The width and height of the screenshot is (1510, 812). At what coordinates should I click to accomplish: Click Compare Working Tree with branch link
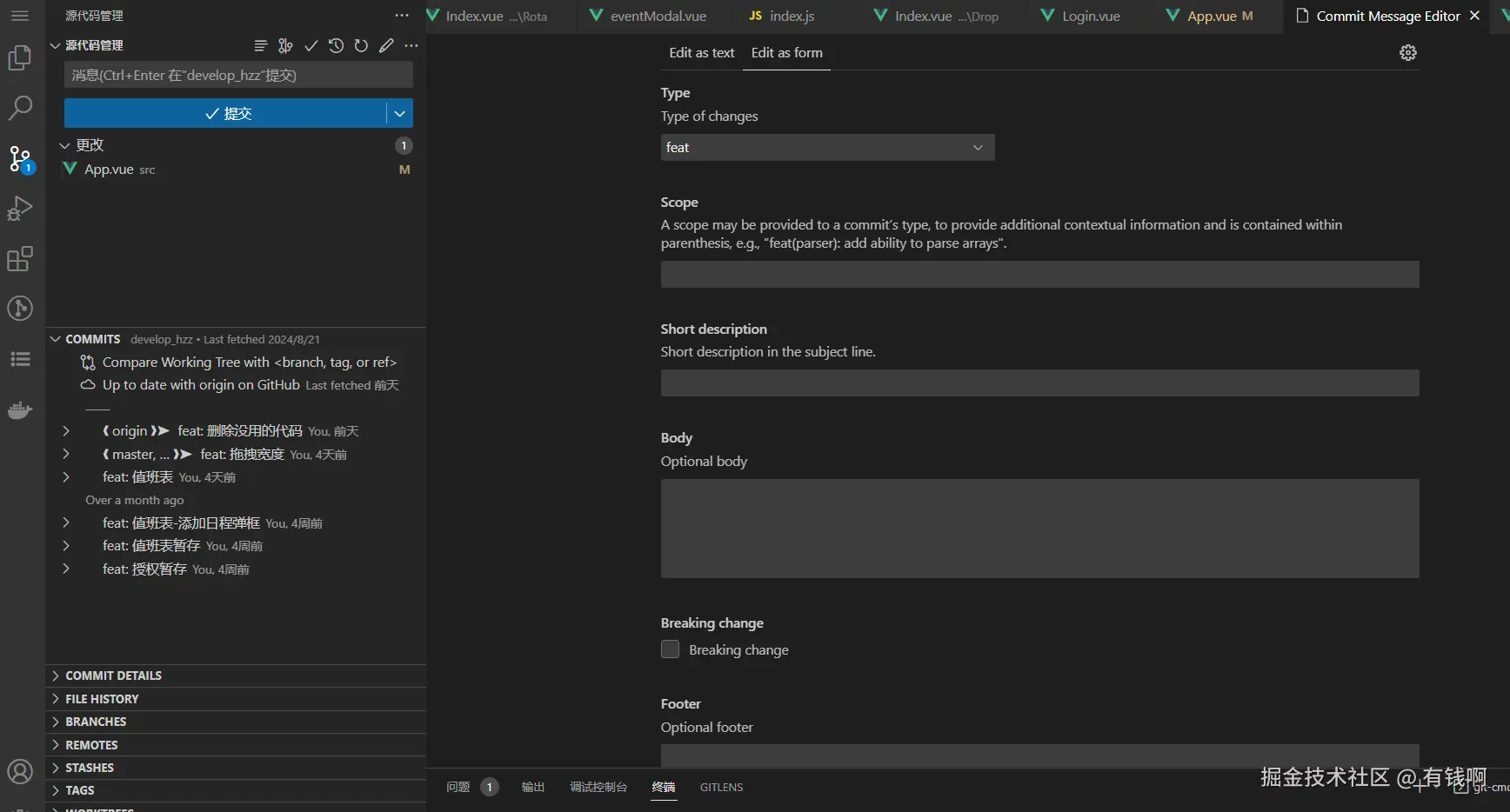250,363
